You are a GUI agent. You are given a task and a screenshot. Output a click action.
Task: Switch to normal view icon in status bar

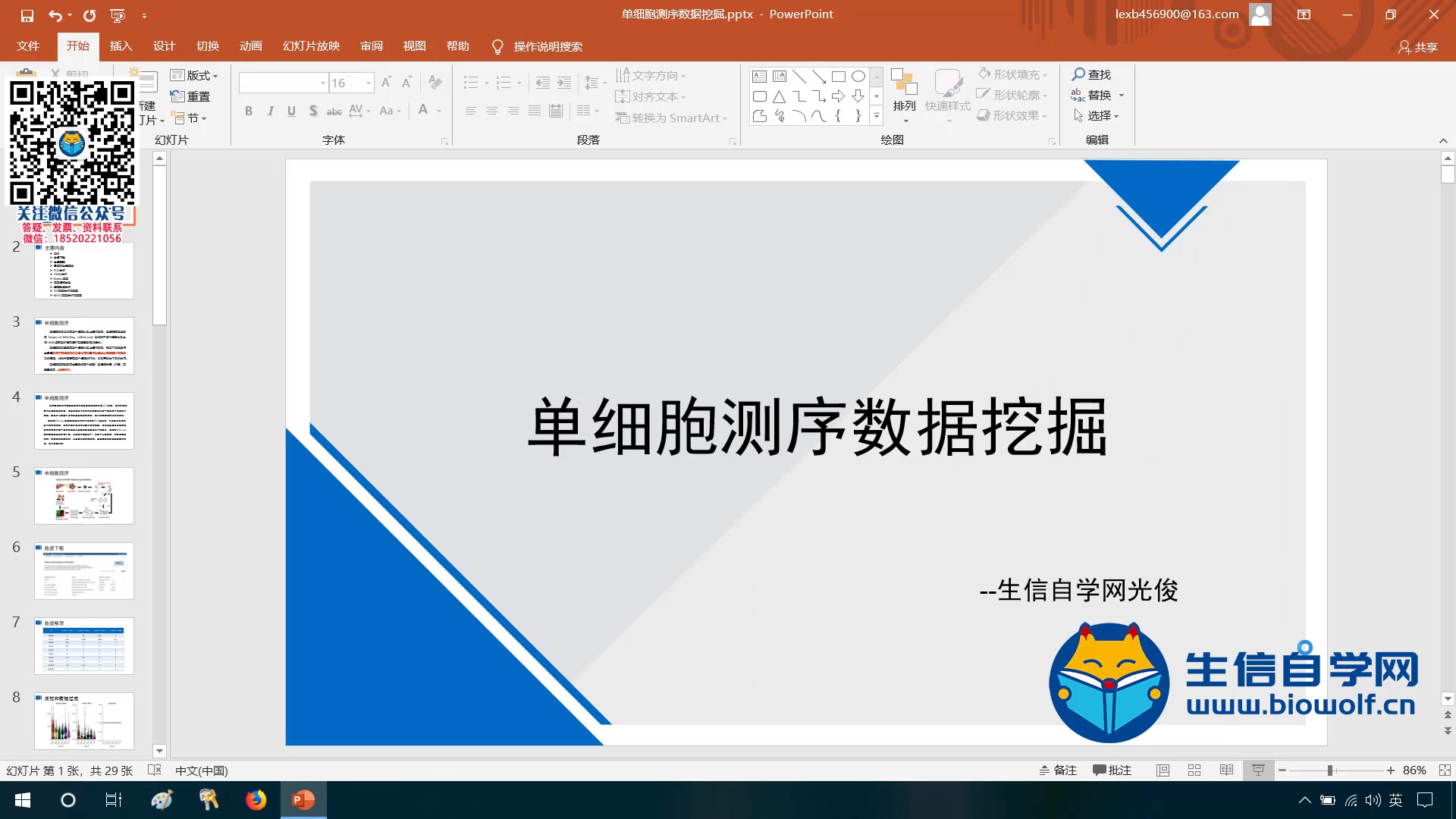[x=1163, y=770]
